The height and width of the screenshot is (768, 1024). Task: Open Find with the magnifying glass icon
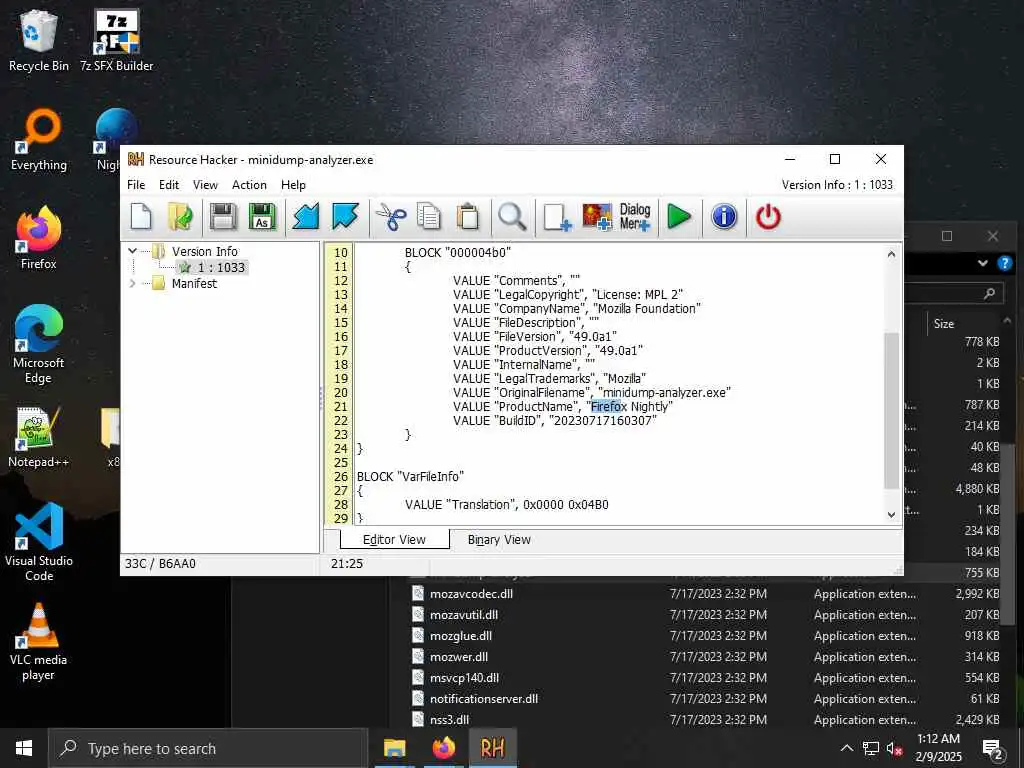pos(512,217)
